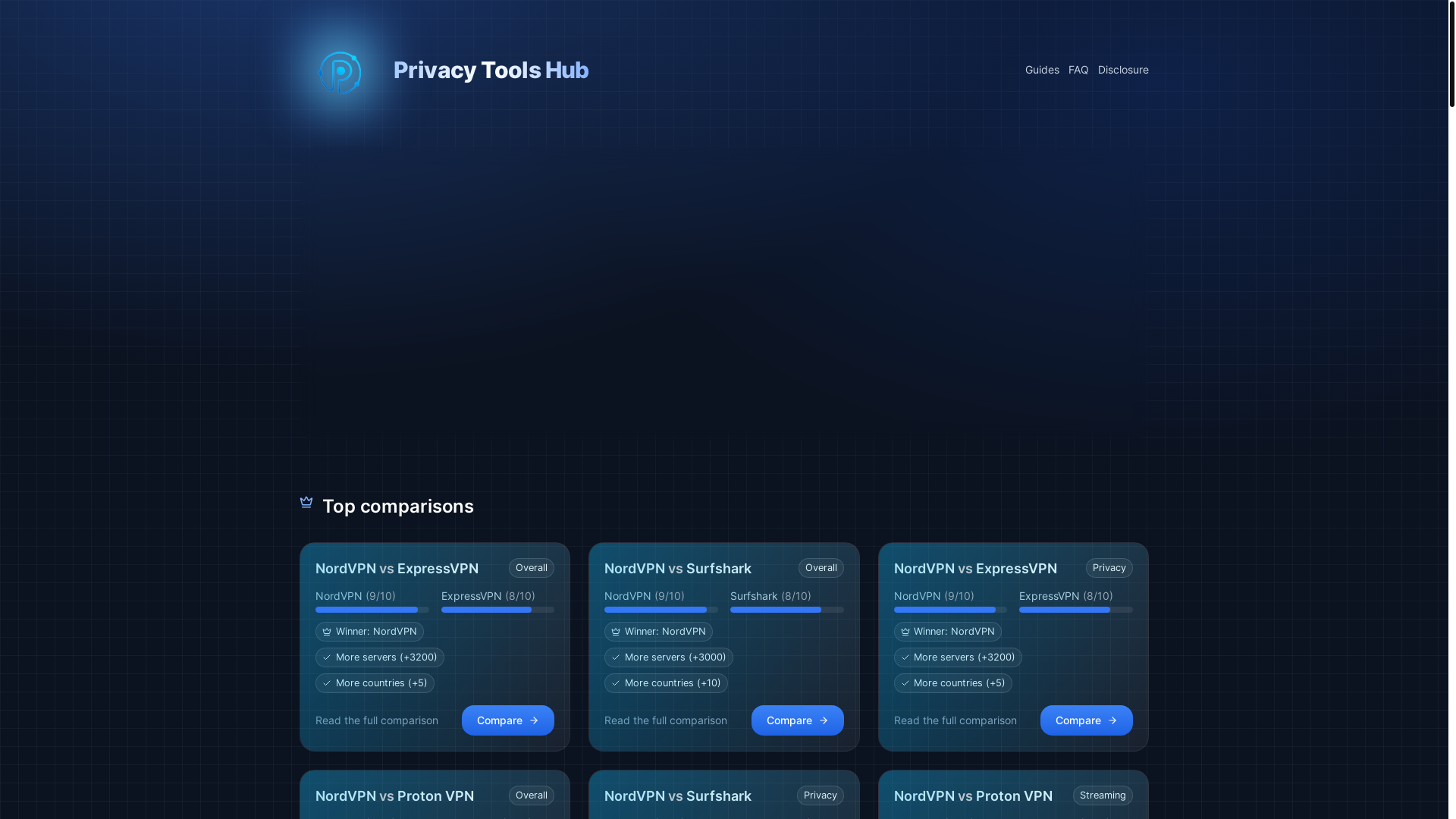The width and height of the screenshot is (1456, 819).
Task: Click the Privacy Tools Hub logo icon
Action: (x=340, y=72)
